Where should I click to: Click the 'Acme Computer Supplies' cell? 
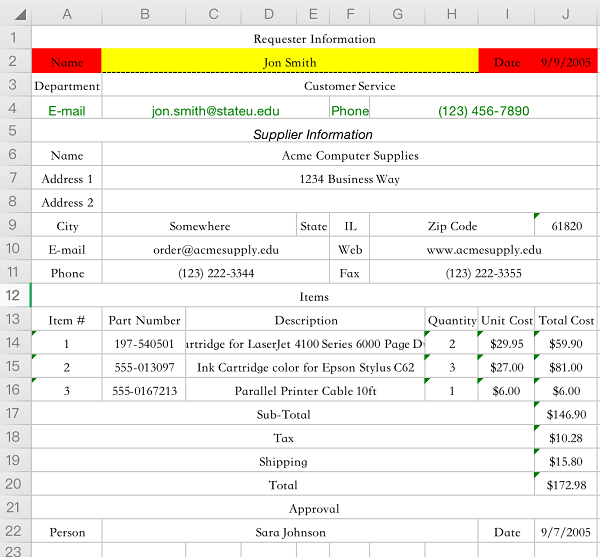pos(349,155)
